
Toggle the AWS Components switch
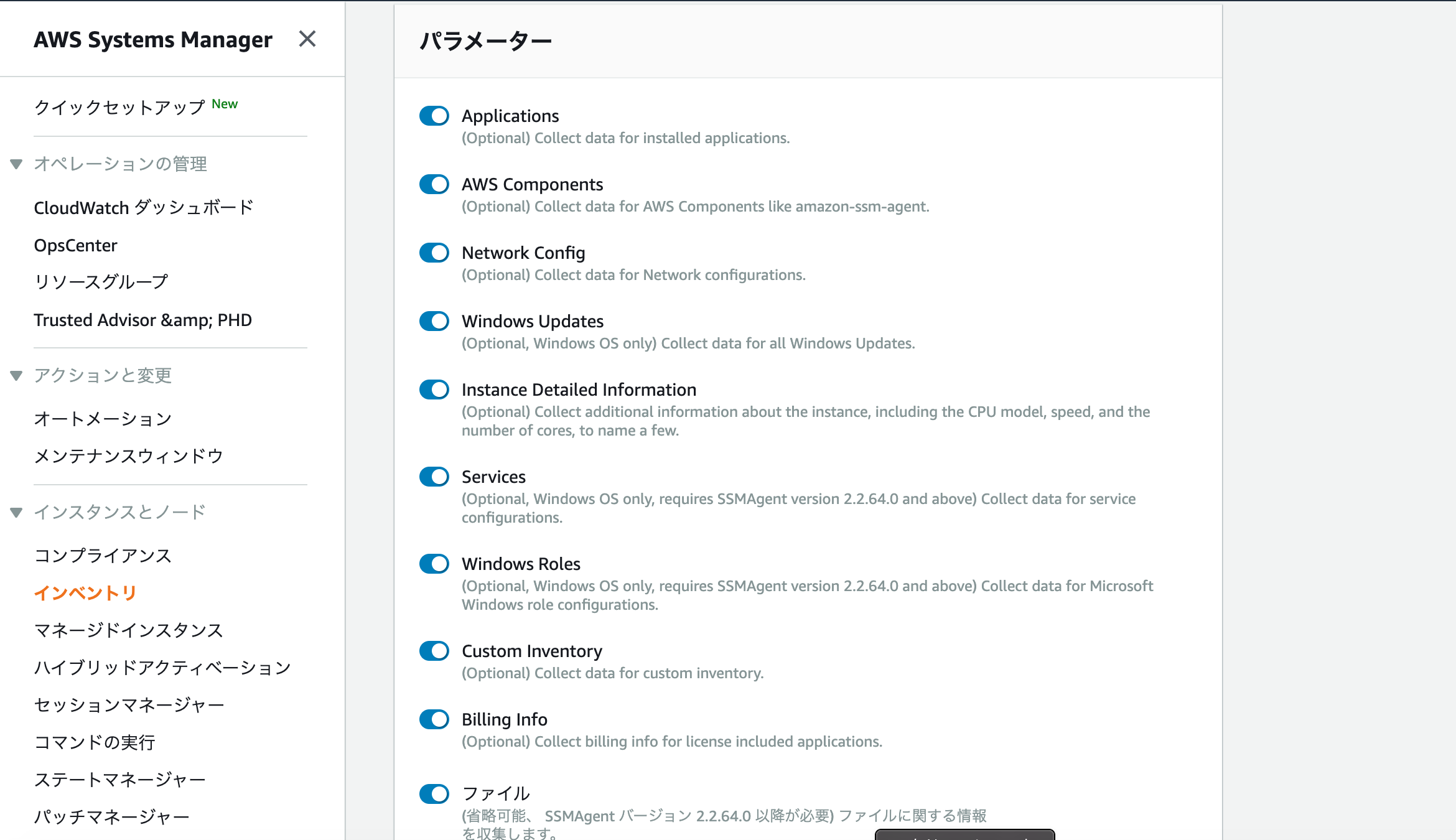pyautogui.click(x=434, y=184)
